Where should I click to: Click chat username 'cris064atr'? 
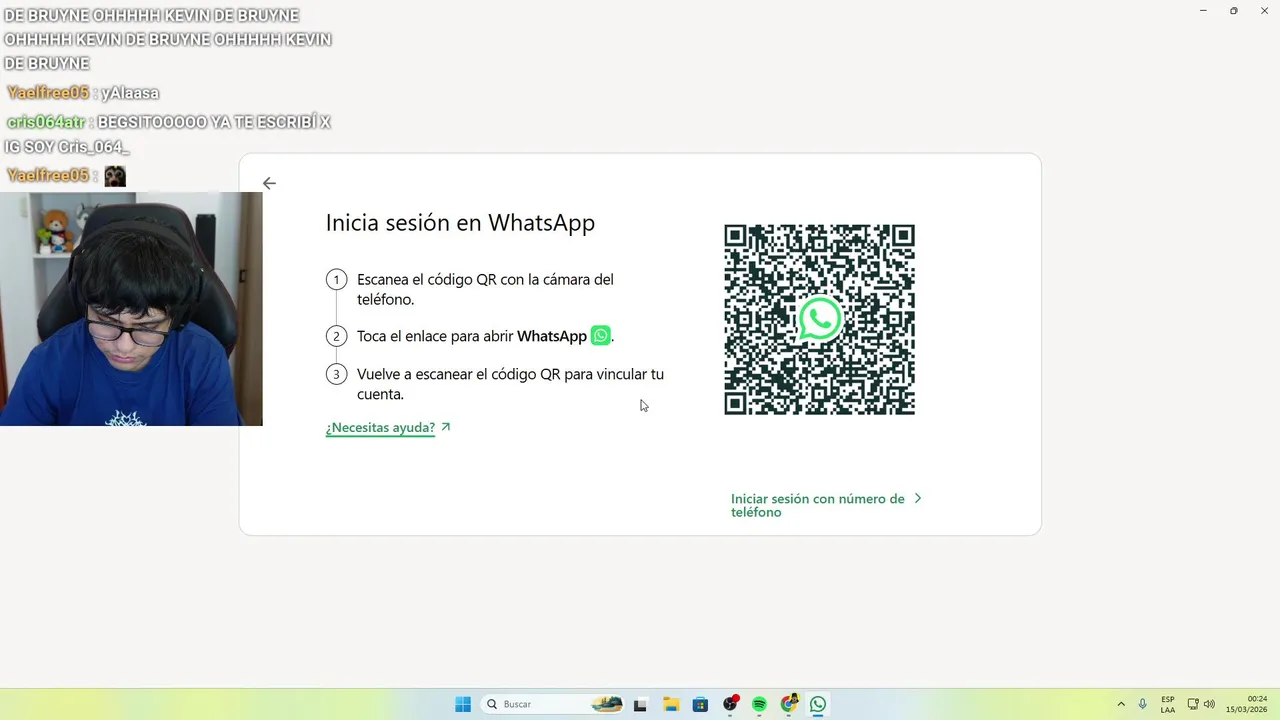(46, 122)
